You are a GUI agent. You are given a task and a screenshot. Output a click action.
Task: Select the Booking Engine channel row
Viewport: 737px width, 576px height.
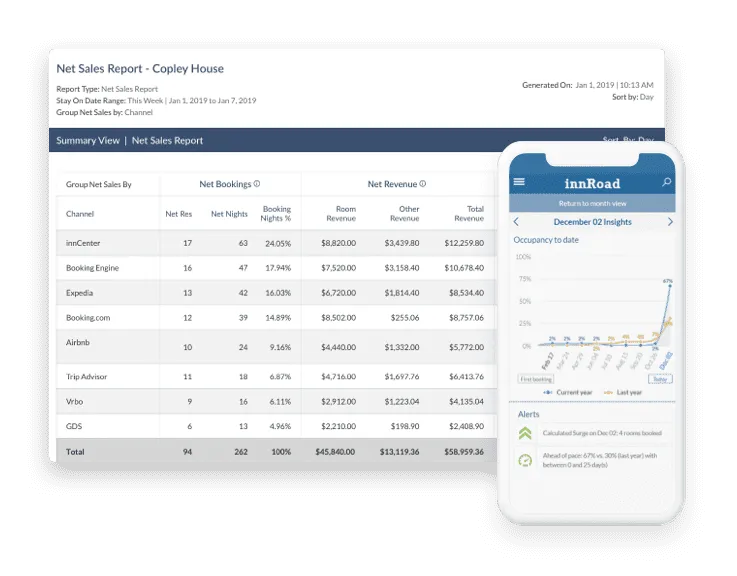(x=276, y=268)
